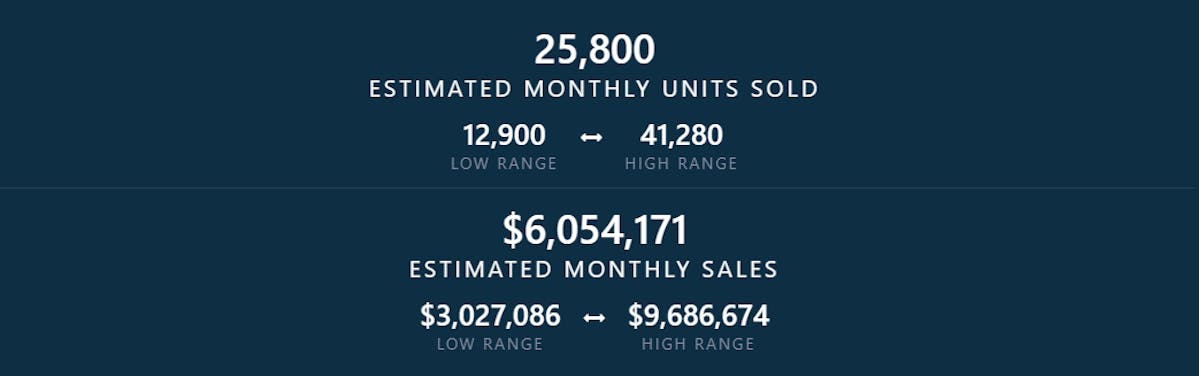Select the $3,027,086 low range amount
Viewport: 1199px width, 376px height.
(x=490, y=316)
